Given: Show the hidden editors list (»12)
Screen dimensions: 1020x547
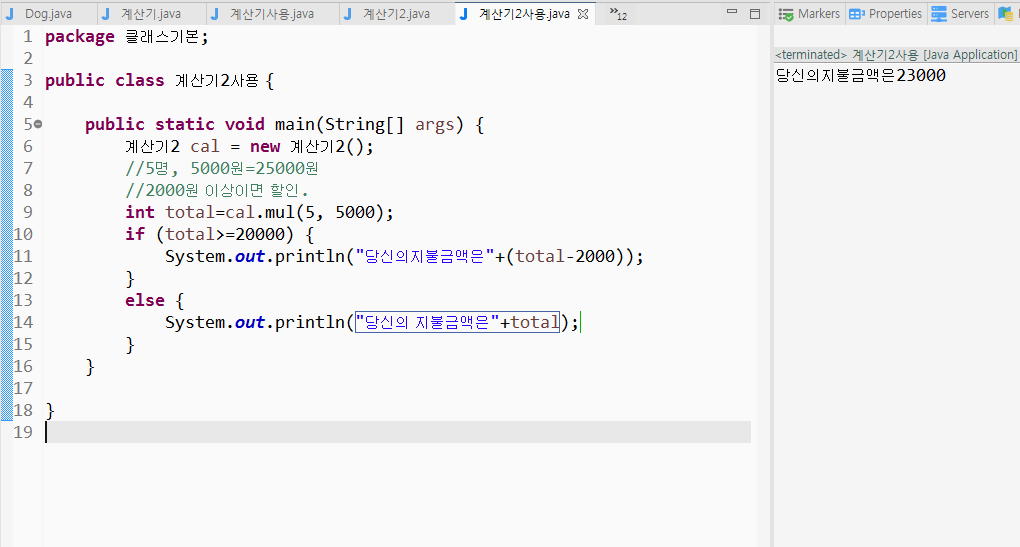Looking at the screenshot, I should 618,14.
